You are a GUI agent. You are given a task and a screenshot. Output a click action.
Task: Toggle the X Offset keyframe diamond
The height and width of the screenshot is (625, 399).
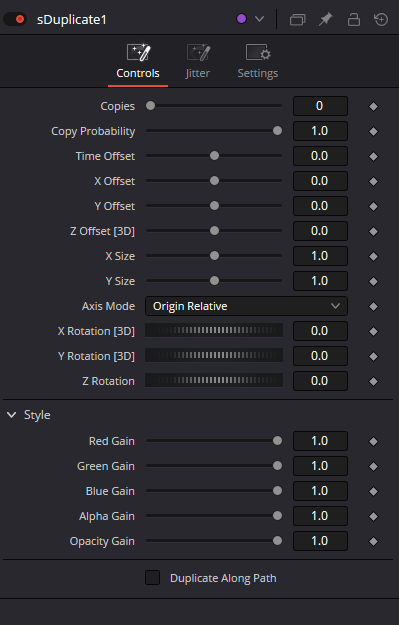click(x=373, y=182)
